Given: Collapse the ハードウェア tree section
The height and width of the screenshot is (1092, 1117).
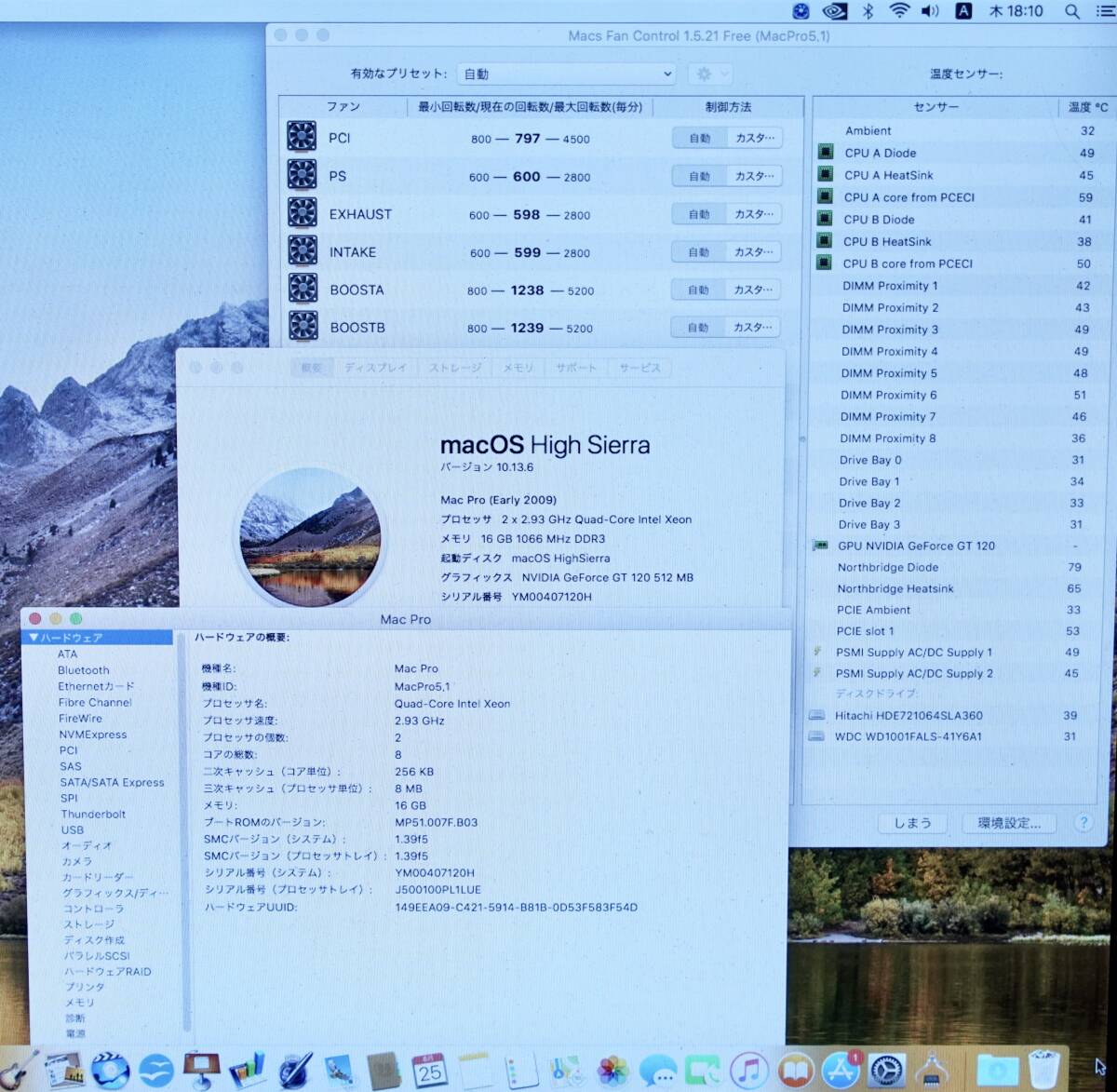Looking at the screenshot, I should (x=34, y=638).
